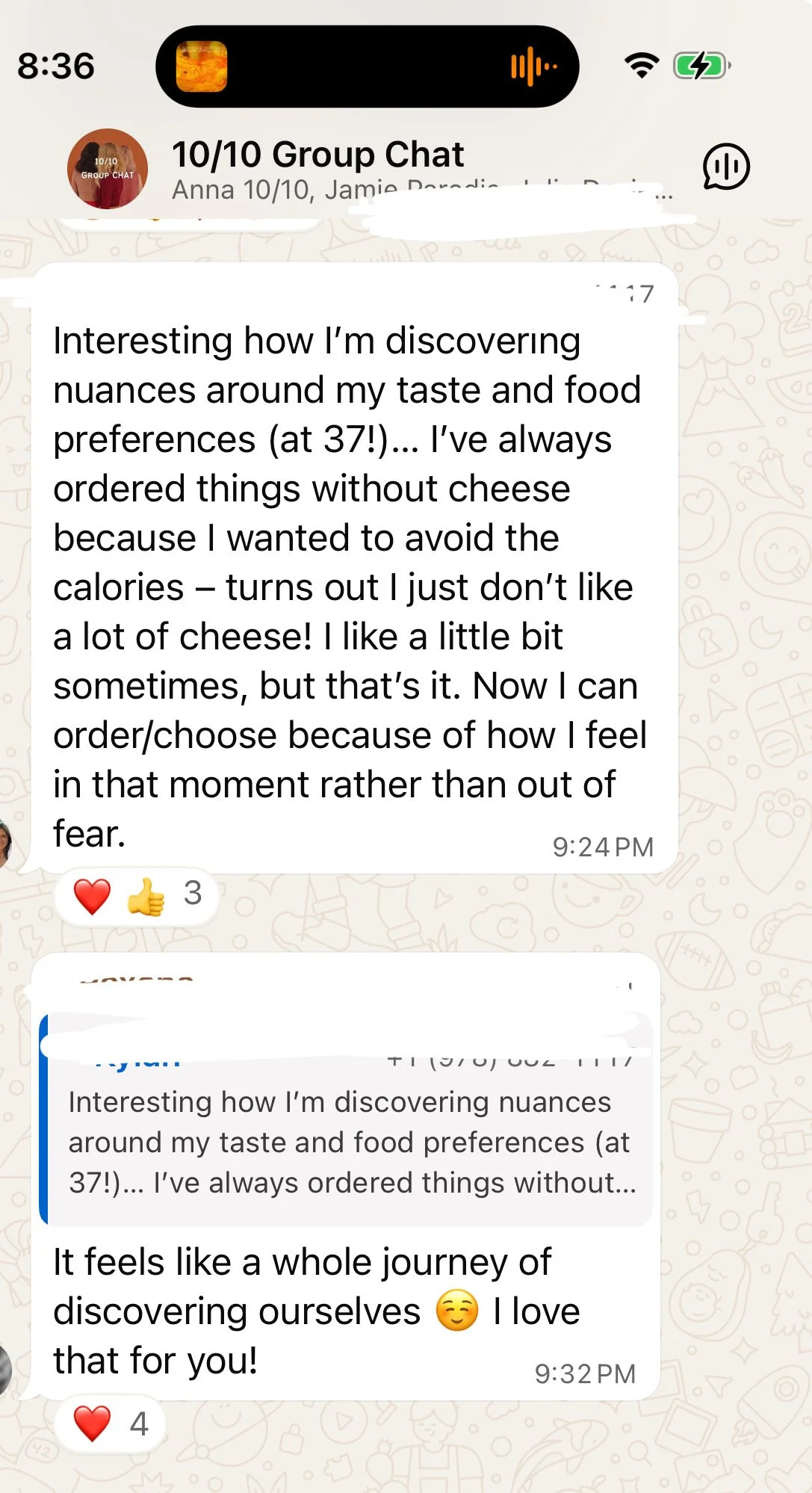Tap the Wi-Fi status icon
Viewport: 812px width, 1493px height.
tap(641, 67)
